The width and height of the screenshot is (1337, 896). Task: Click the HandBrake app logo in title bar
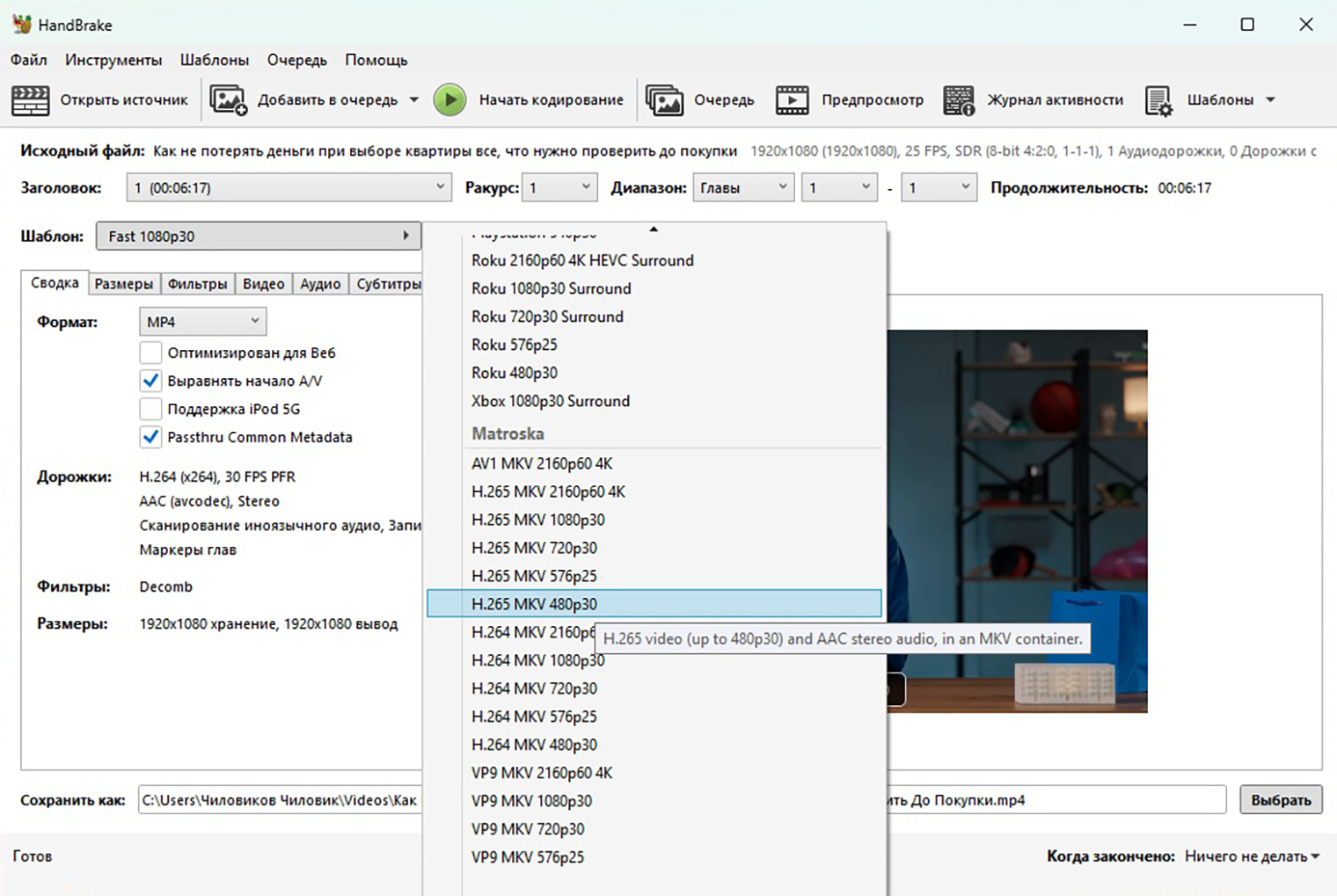[22, 25]
